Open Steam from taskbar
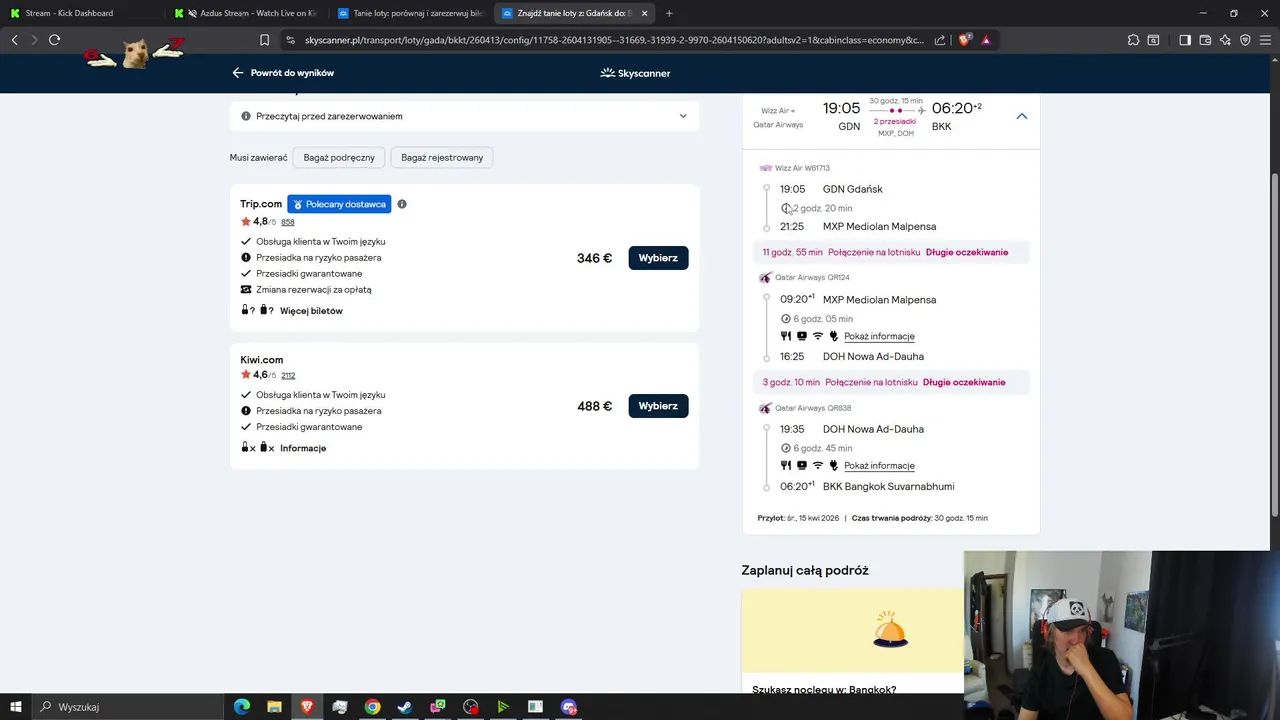The height and width of the screenshot is (720, 1280). [405, 707]
